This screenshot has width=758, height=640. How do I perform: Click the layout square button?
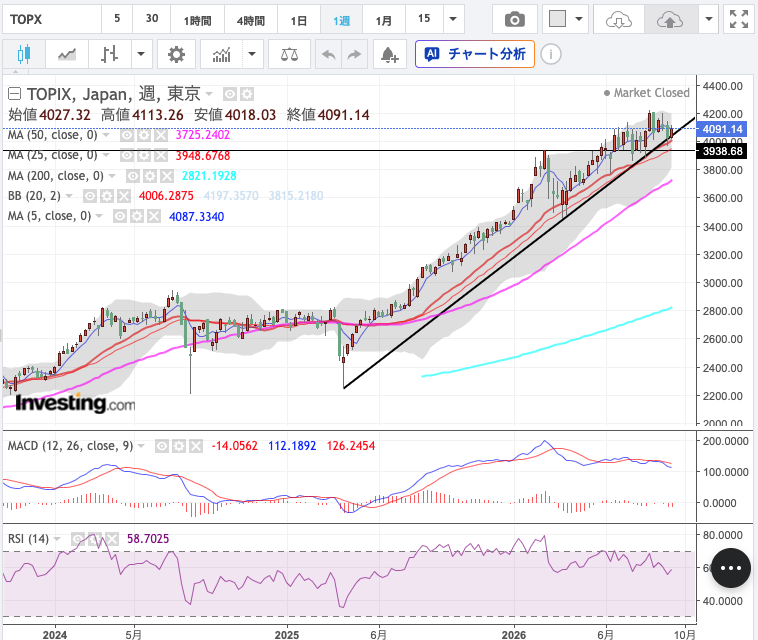(x=557, y=19)
